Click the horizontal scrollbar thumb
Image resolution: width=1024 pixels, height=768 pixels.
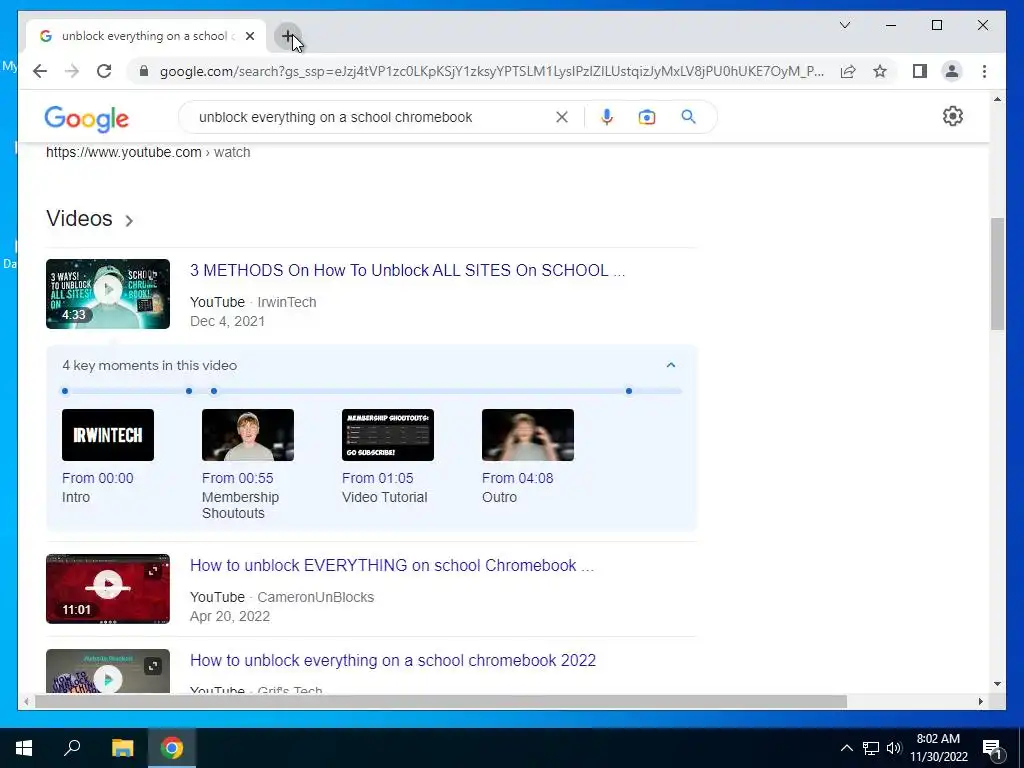(441, 701)
